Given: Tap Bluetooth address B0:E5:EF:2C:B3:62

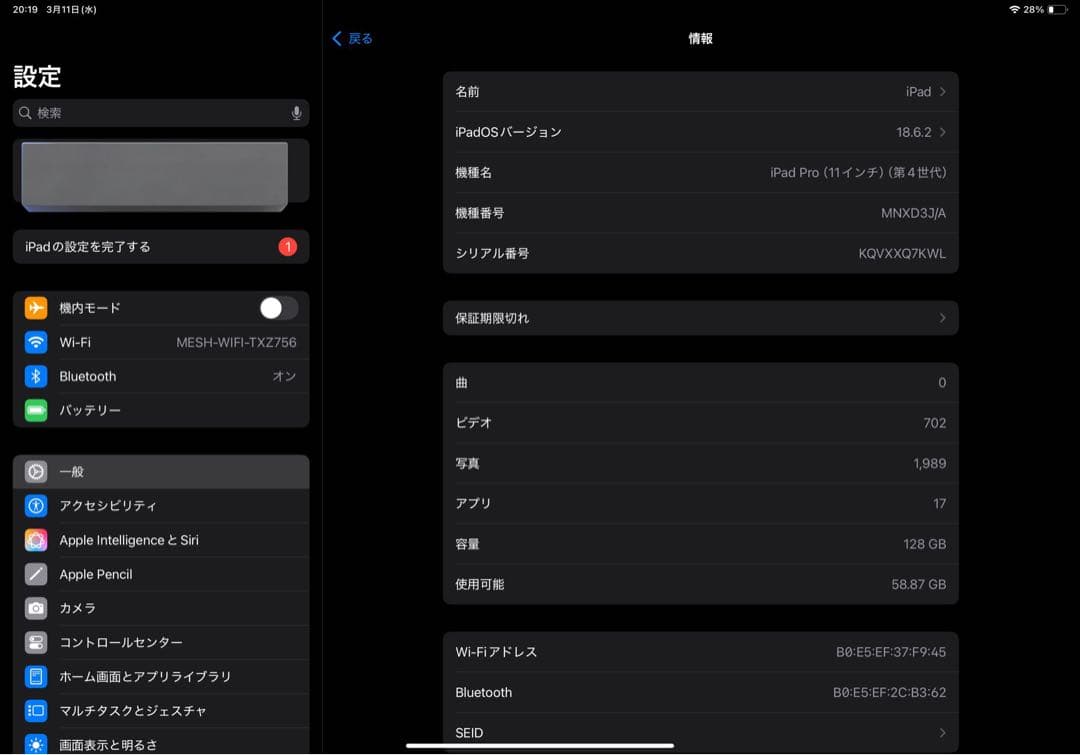Looking at the screenshot, I should [889, 692].
